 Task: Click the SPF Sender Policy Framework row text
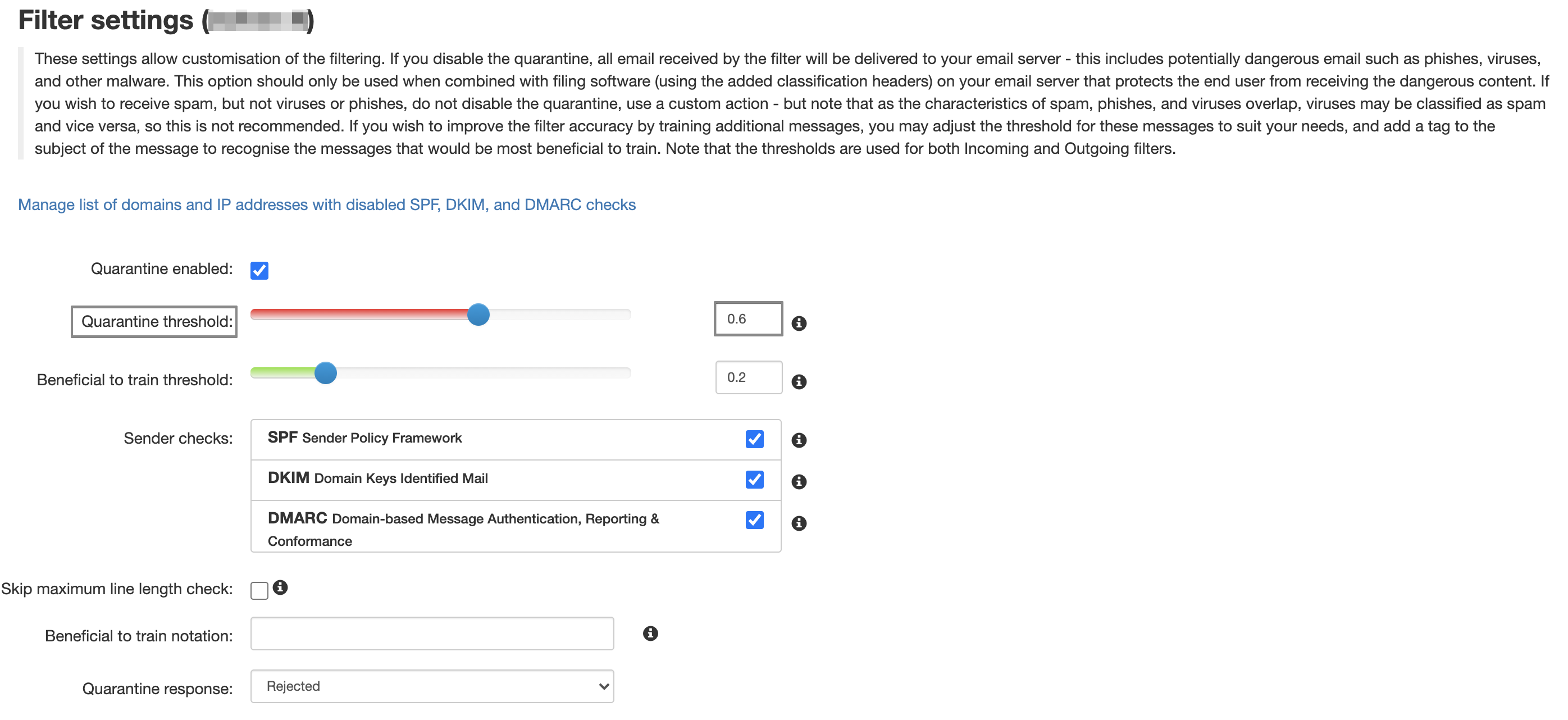coord(364,438)
